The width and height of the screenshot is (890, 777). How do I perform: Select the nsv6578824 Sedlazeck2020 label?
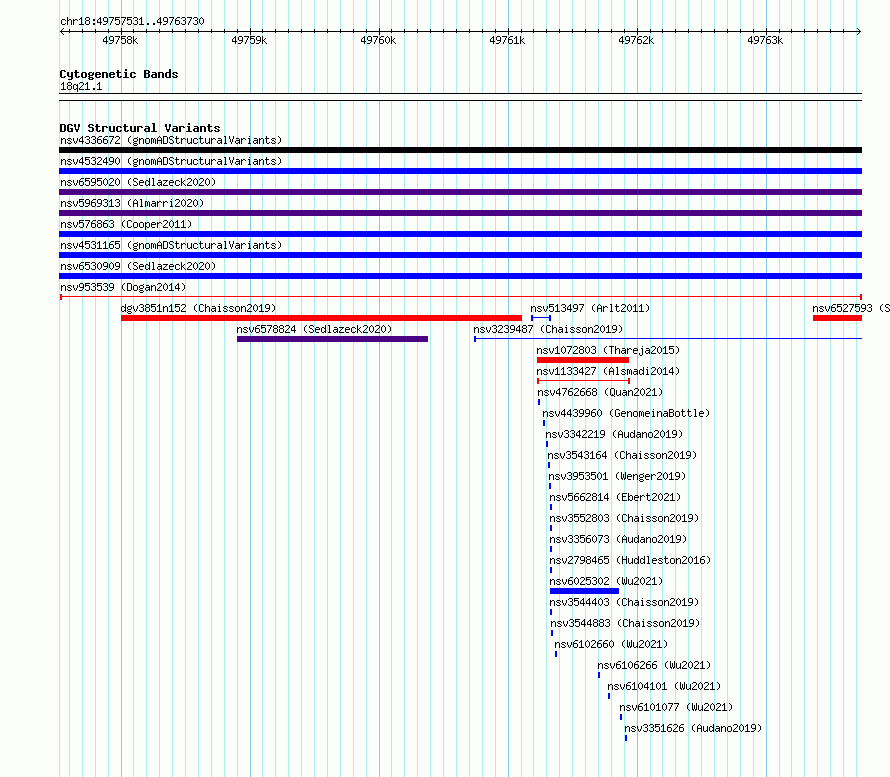[314, 329]
